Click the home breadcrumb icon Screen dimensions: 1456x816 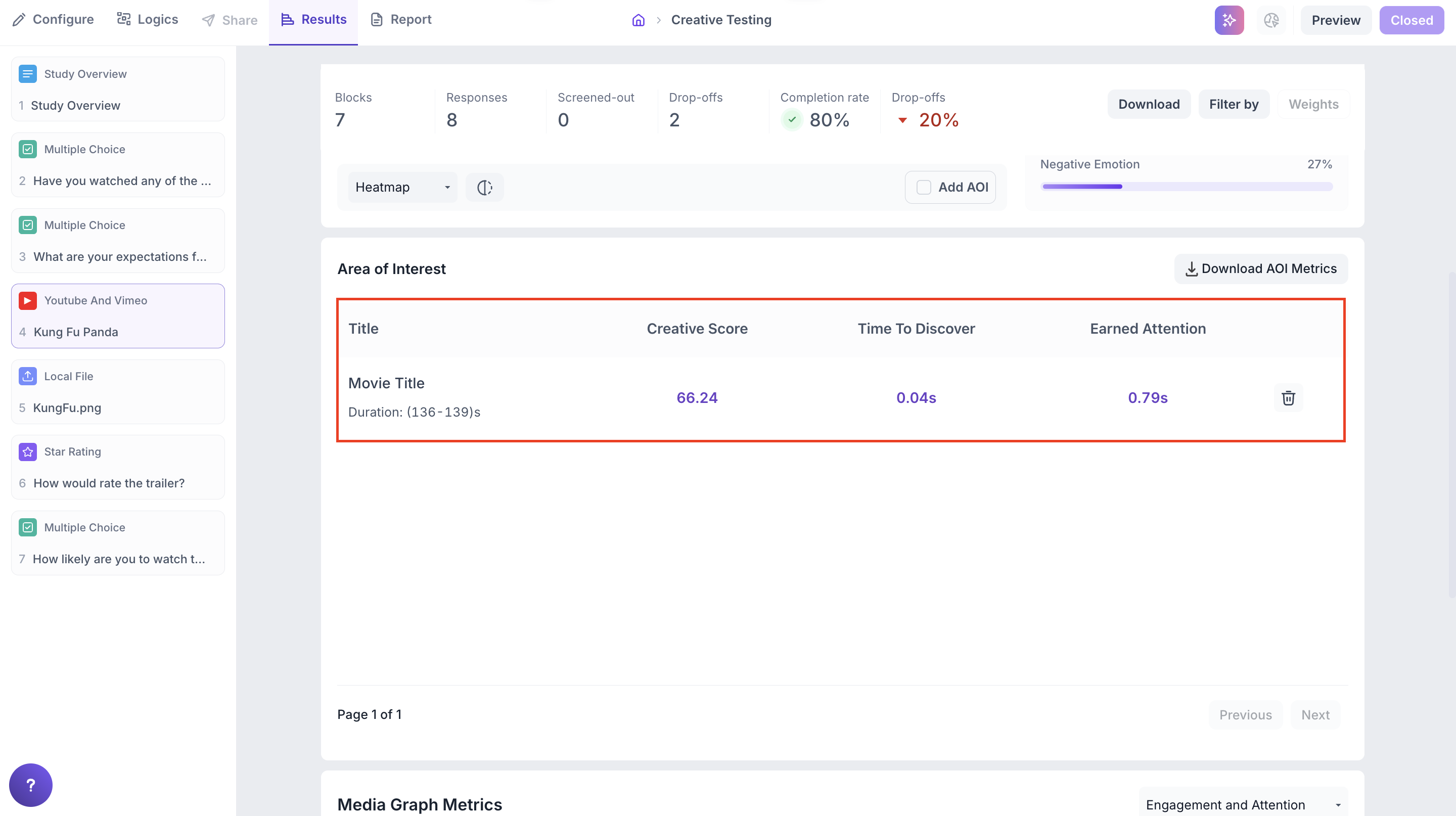pyautogui.click(x=638, y=20)
